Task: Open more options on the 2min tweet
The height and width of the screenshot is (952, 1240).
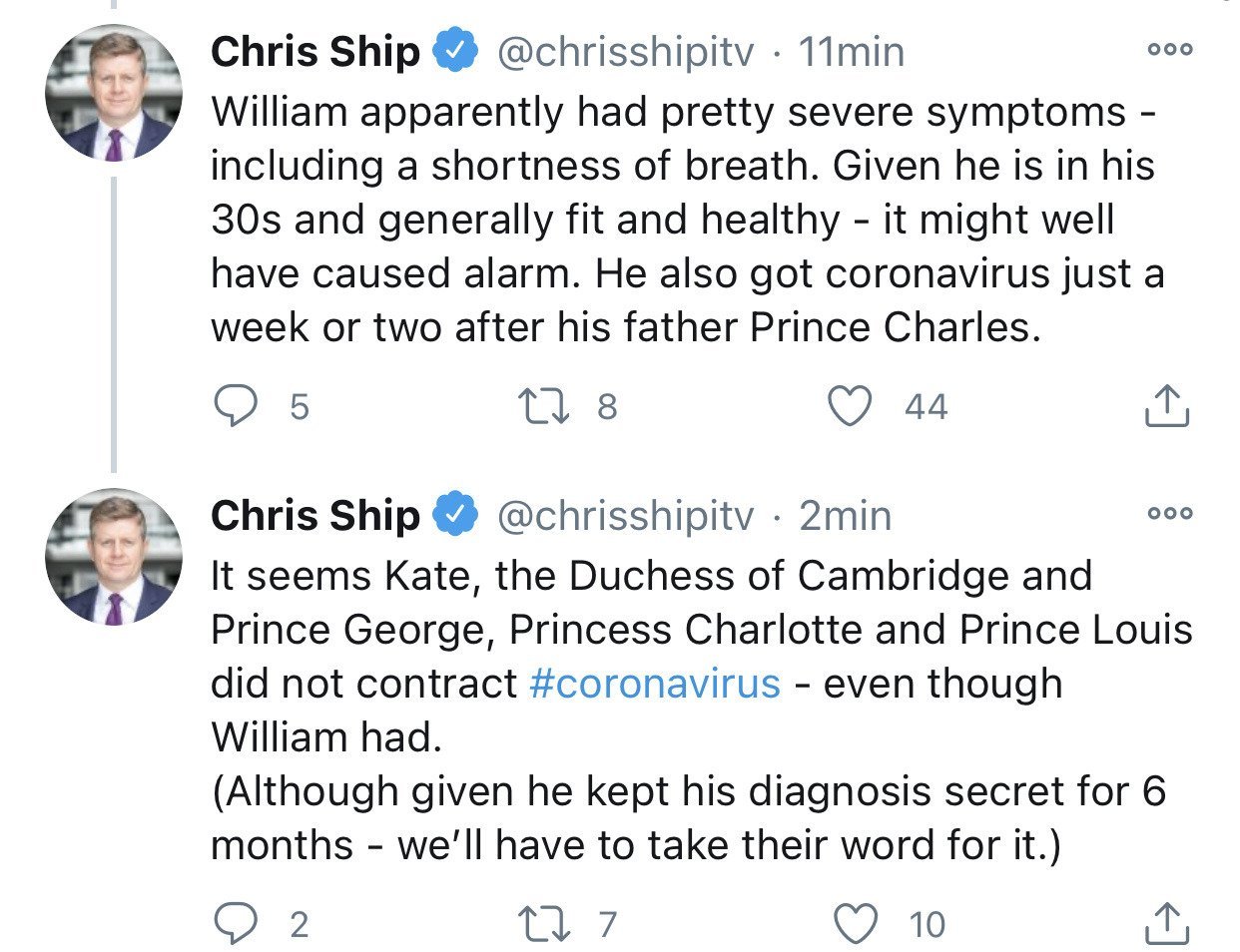Action: click(1170, 514)
